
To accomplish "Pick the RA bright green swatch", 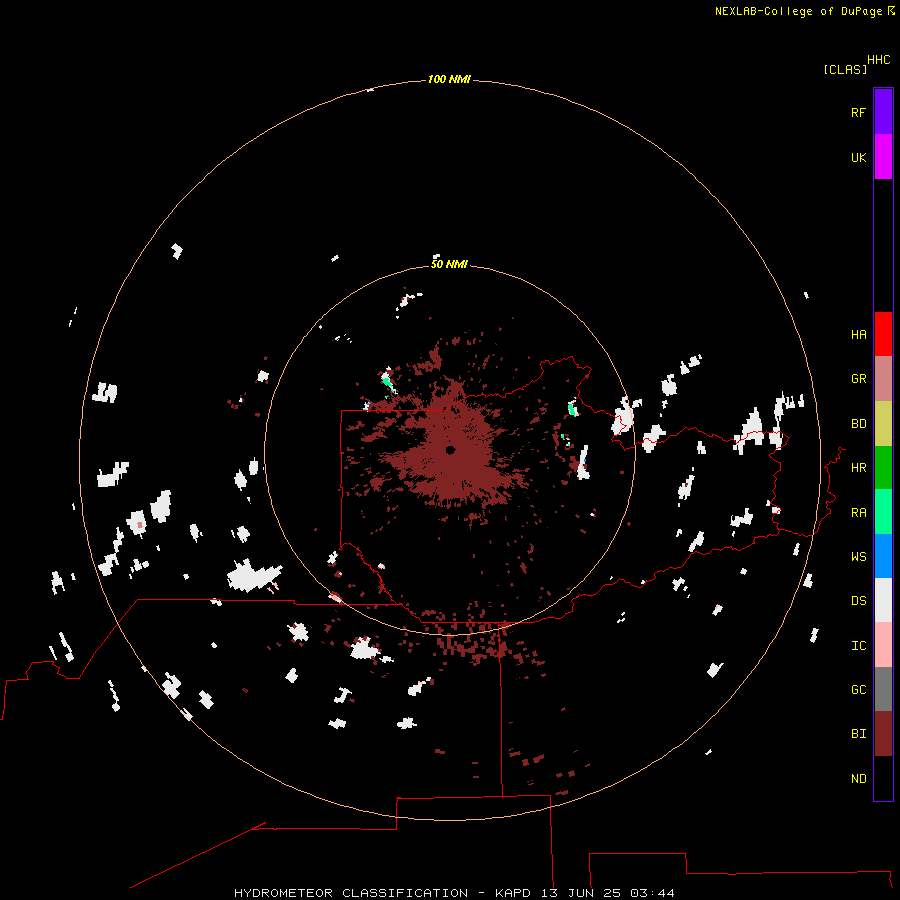I will tap(883, 512).
